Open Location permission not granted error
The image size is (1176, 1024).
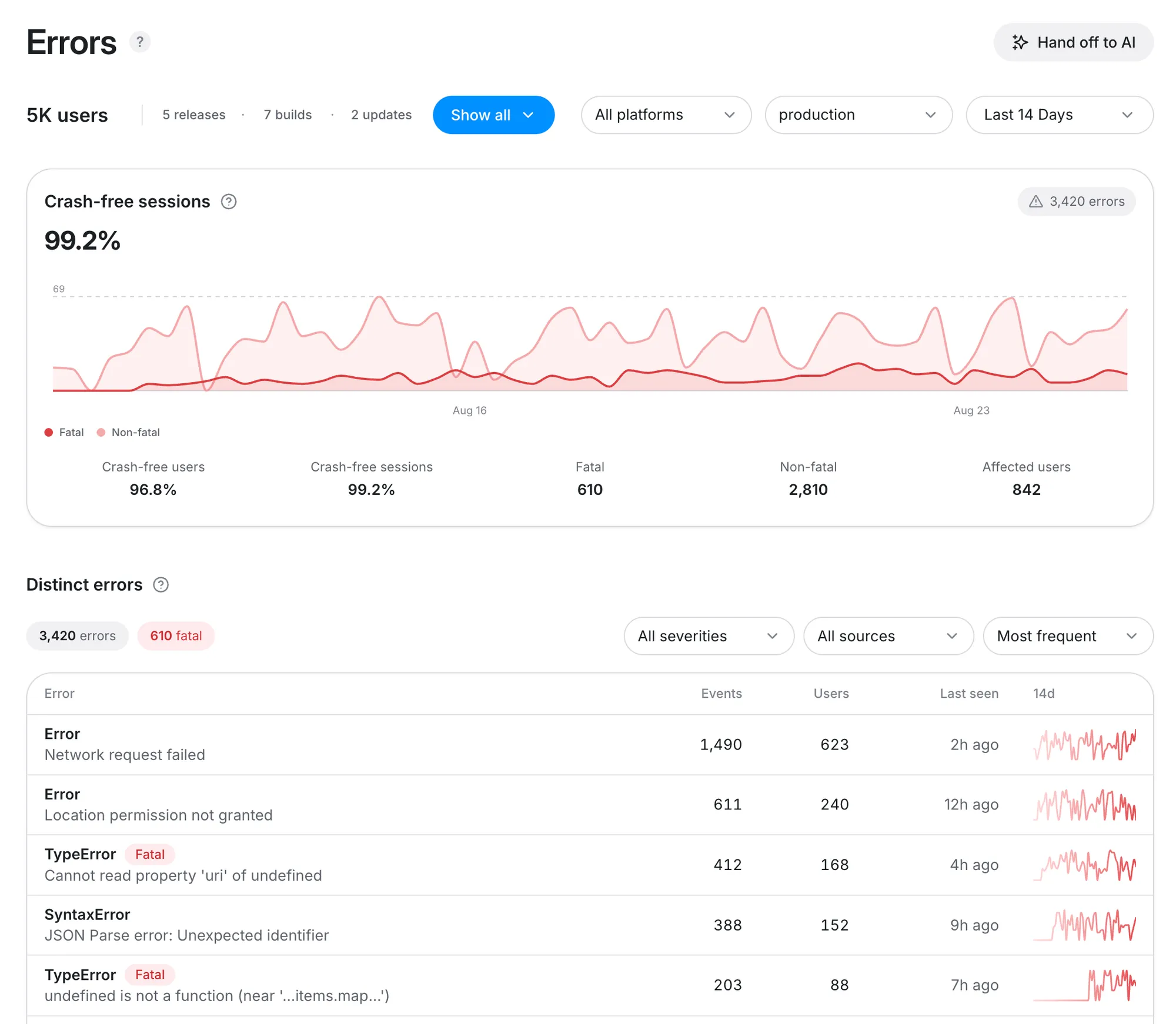pos(590,805)
